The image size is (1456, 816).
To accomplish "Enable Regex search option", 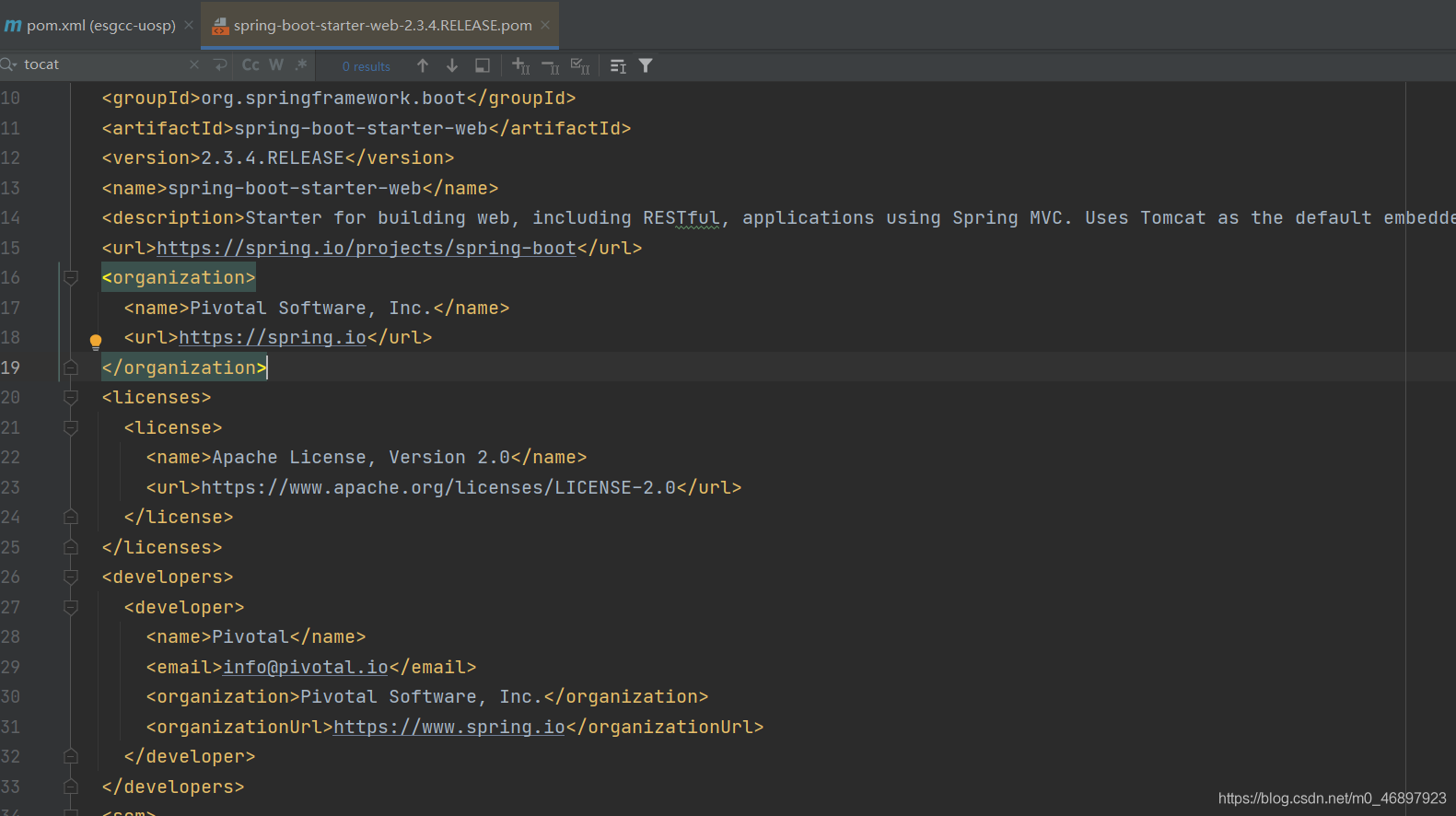I will tap(301, 65).
